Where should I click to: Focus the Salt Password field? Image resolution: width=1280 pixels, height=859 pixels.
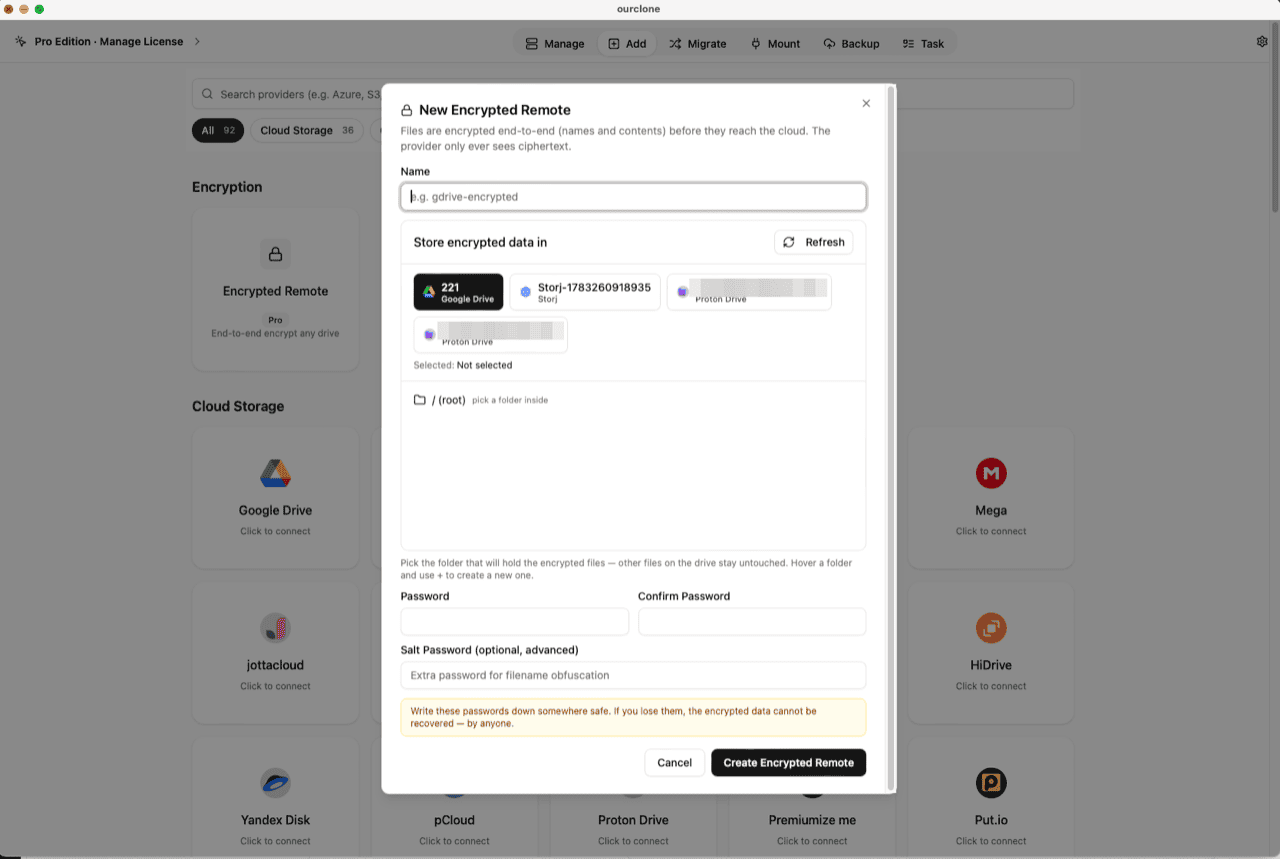click(633, 675)
